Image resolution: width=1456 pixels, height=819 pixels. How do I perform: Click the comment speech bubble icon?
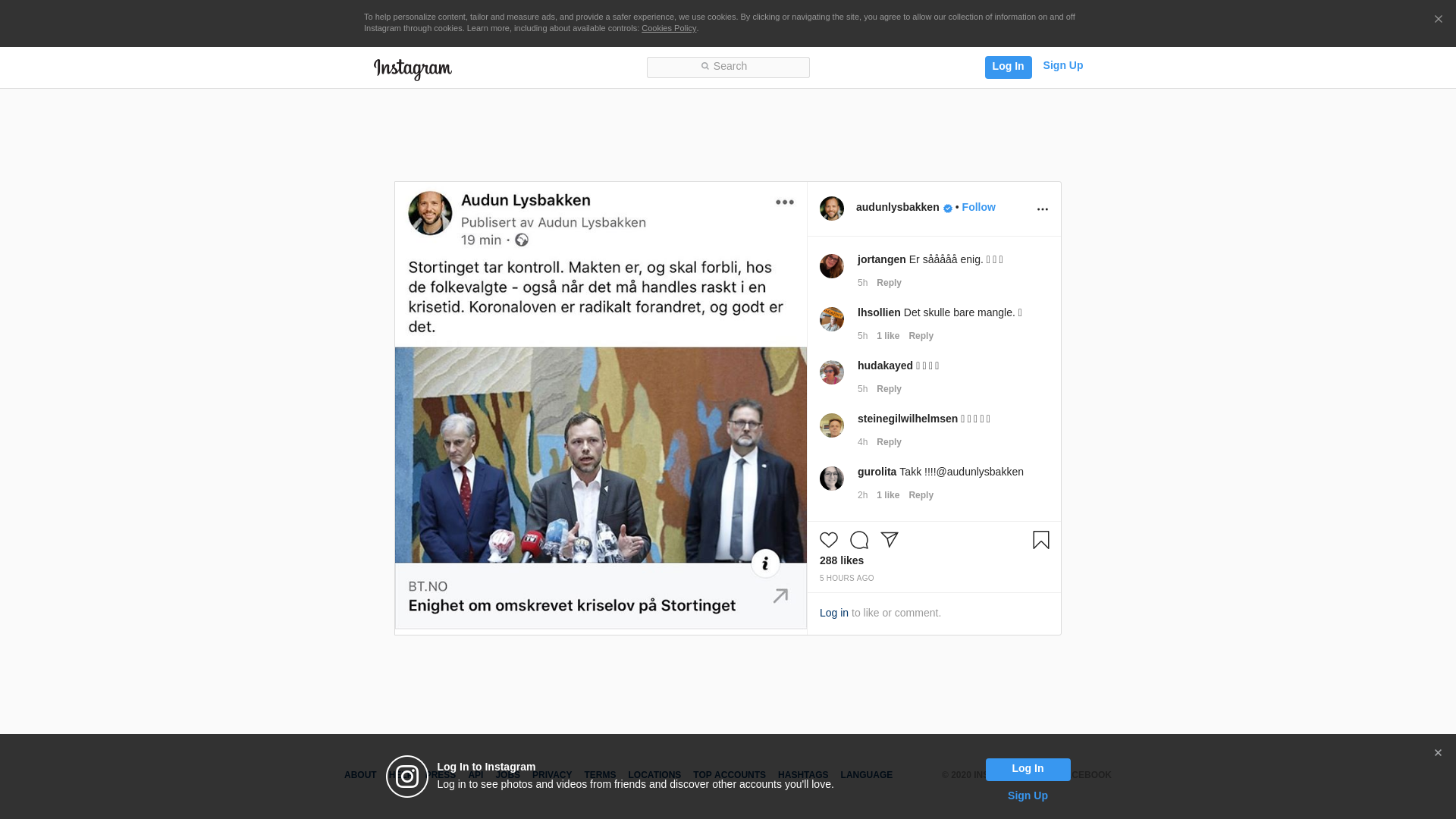859,540
